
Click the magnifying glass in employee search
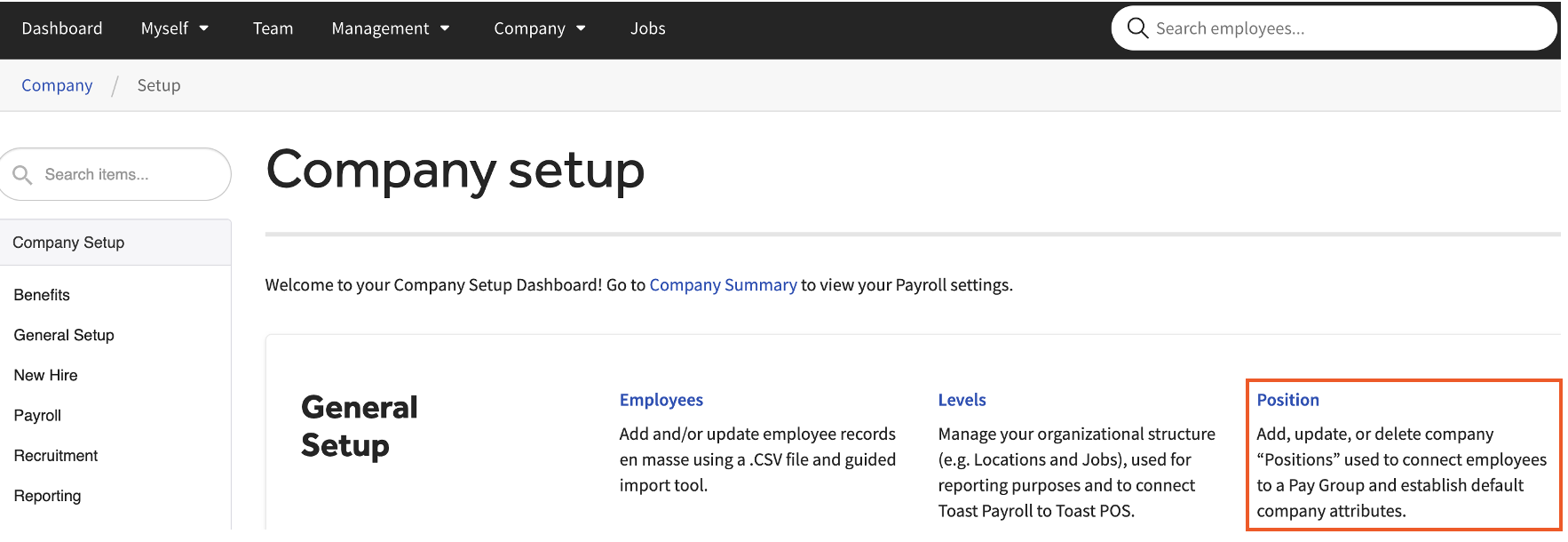pos(1137,28)
